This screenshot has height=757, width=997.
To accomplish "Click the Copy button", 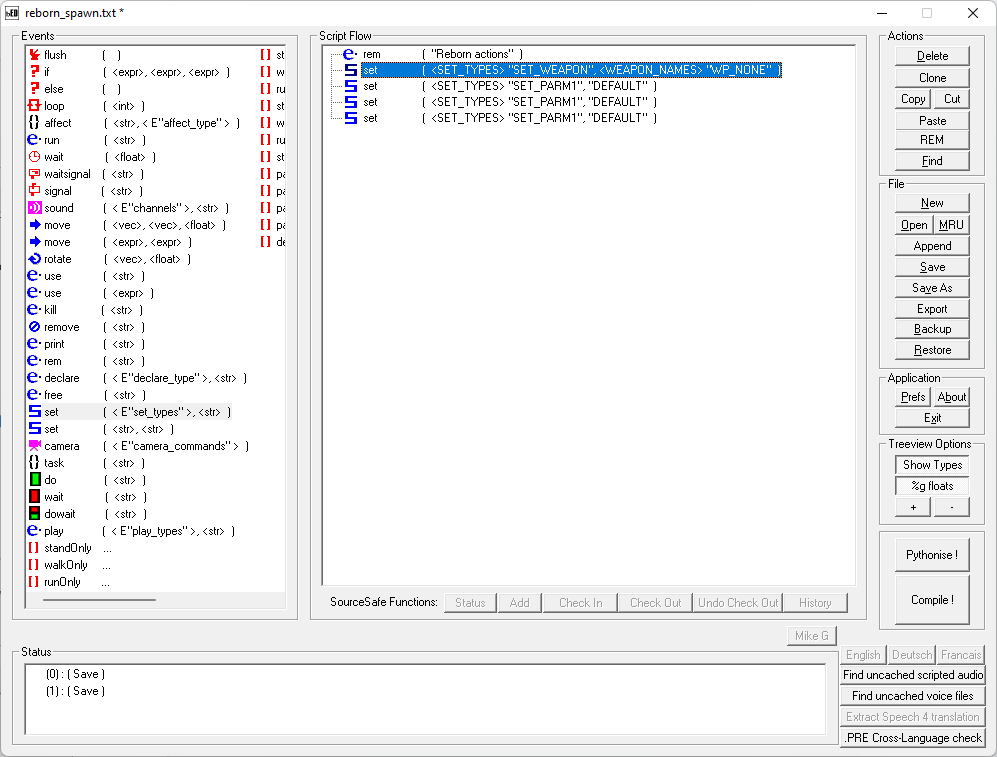I will 913,99.
